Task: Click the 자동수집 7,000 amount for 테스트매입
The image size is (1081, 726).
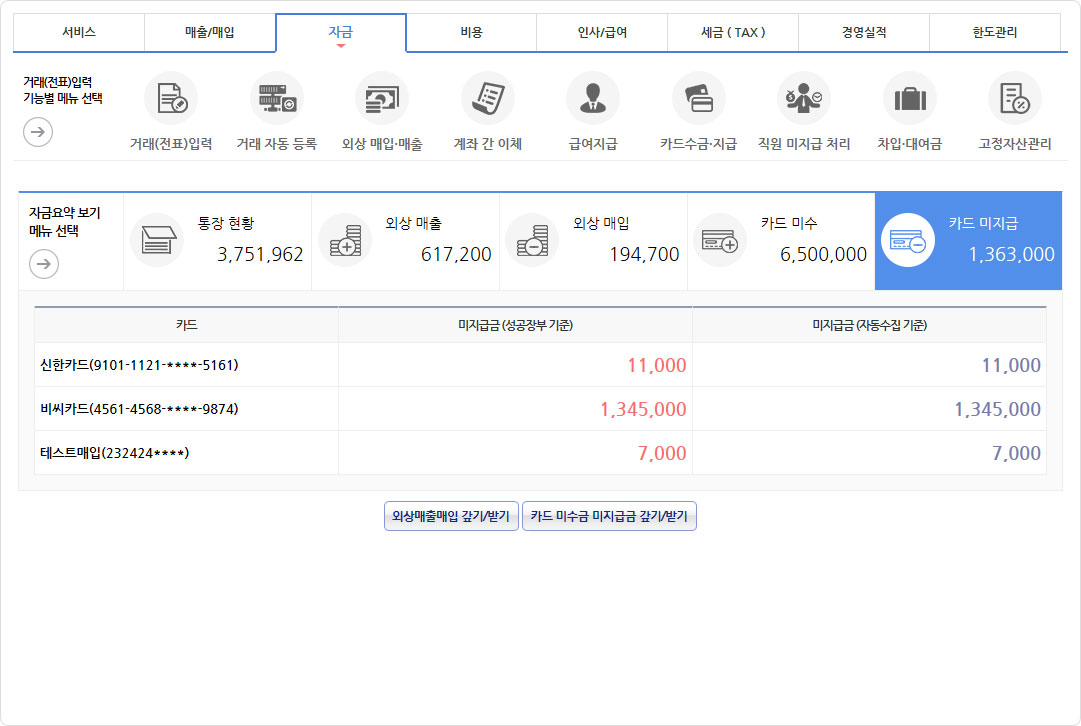Action: click(1016, 454)
